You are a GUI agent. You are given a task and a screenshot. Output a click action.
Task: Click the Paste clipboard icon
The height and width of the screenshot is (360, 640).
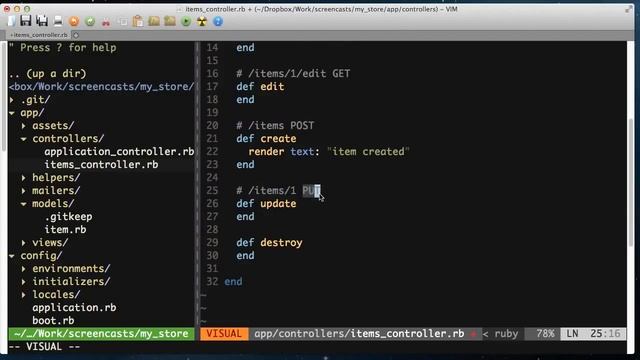138,21
